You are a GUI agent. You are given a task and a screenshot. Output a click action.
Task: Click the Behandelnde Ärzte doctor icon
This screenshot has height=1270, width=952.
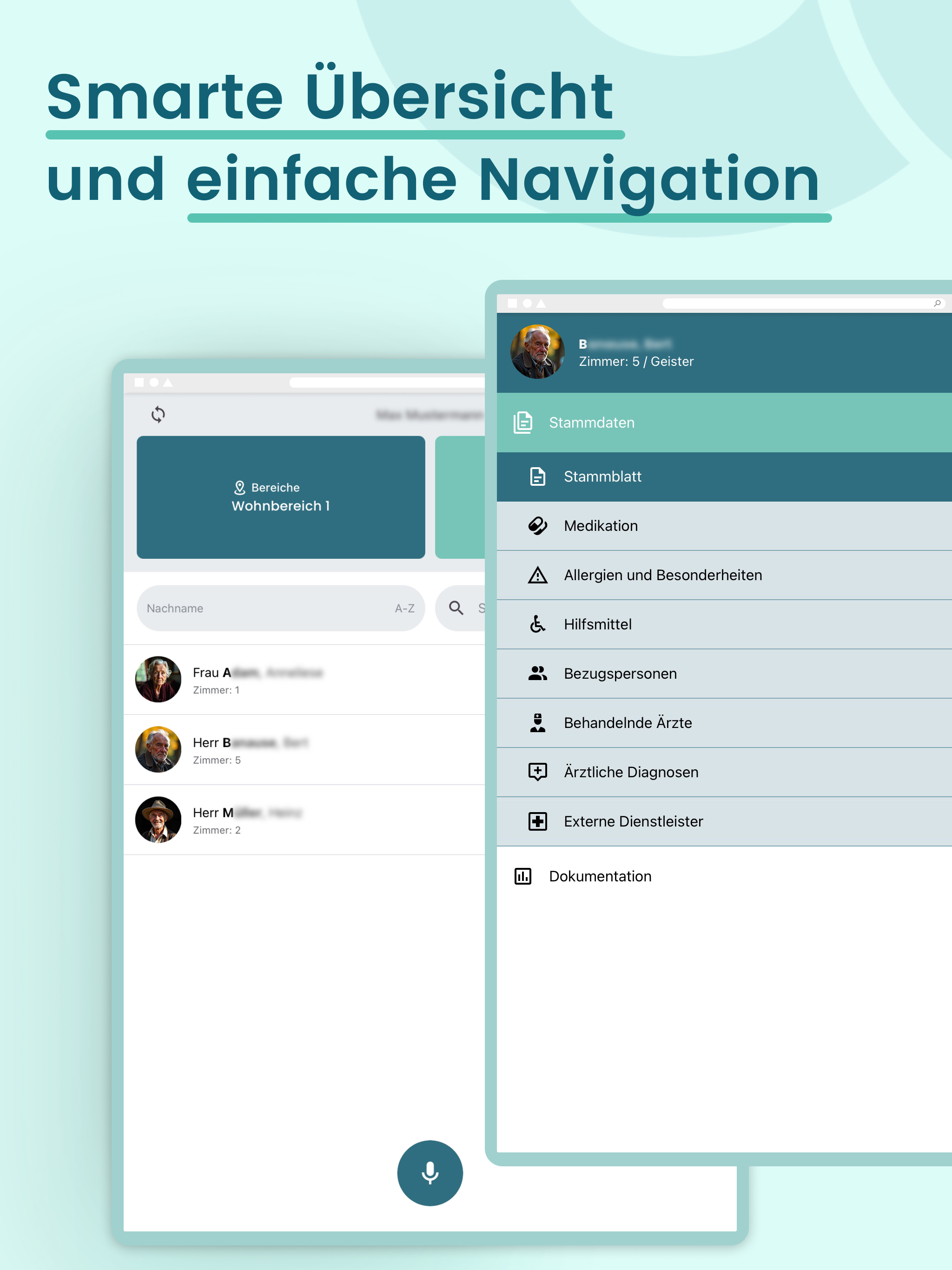(x=538, y=723)
